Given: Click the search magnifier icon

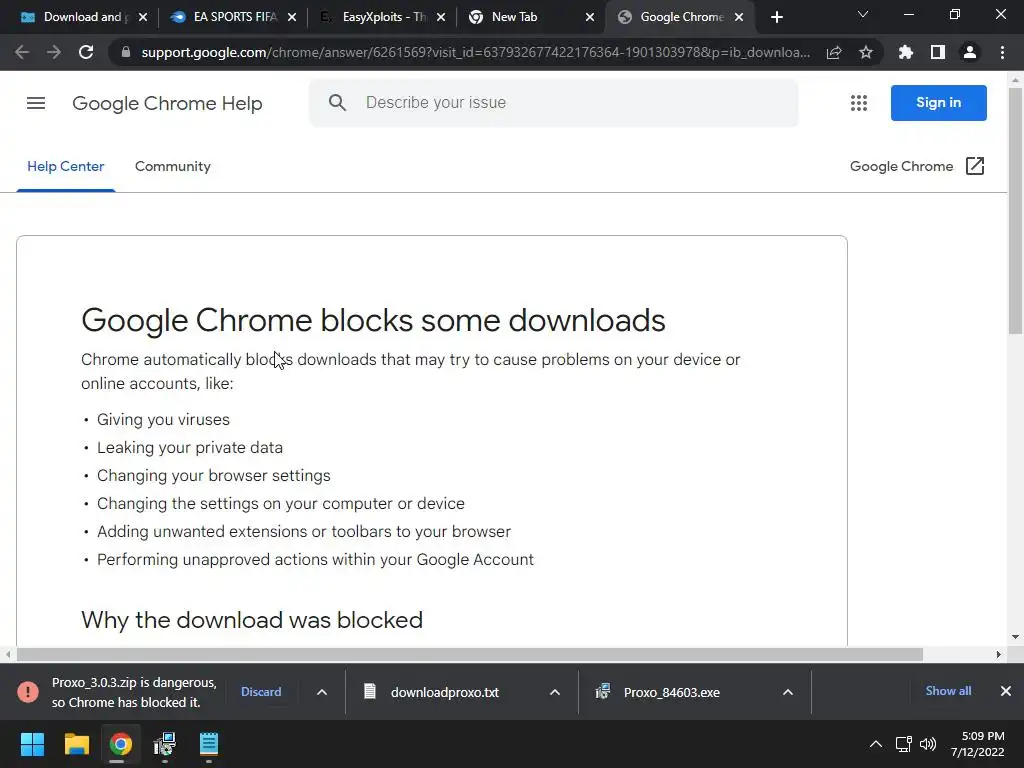Looking at the screenshot, I should click(x=337, y=103).
